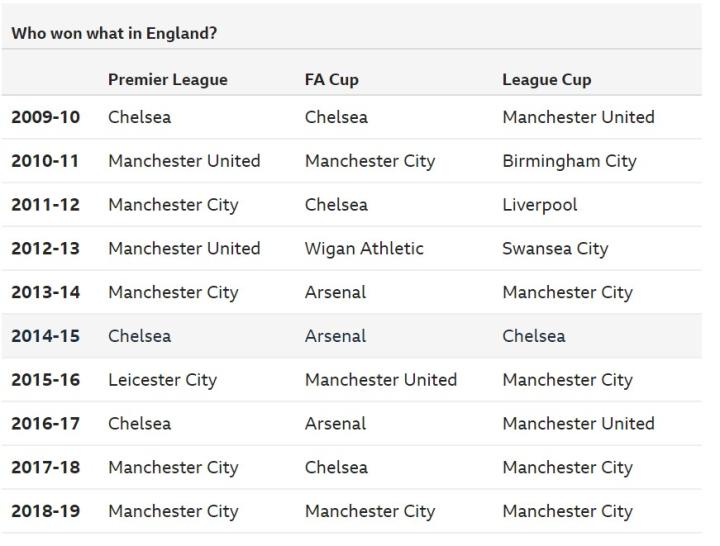
Task: Click Wigan Athletic in FA Cup column
Action: tap(364, 249)
